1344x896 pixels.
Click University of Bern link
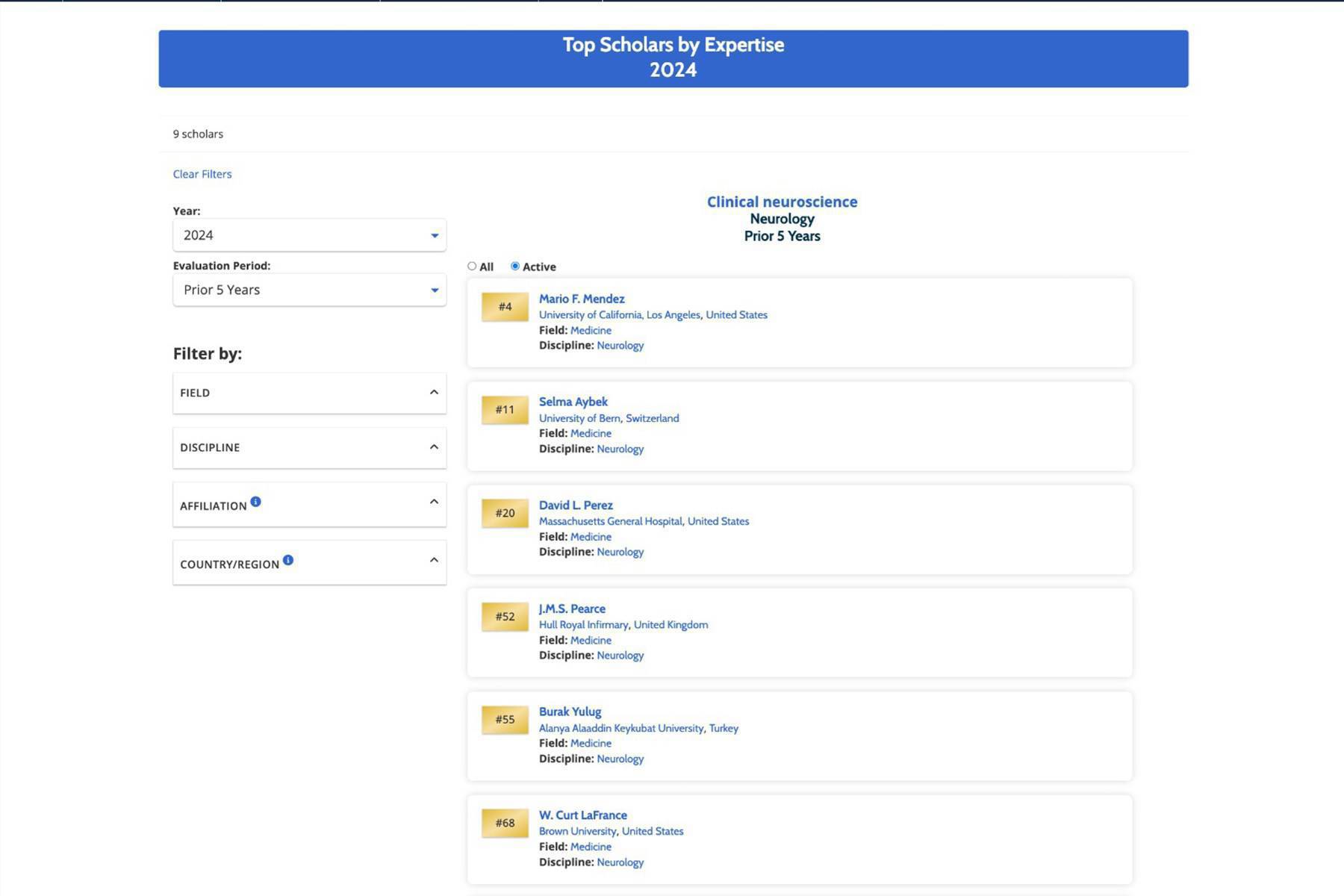pos(579,418)
